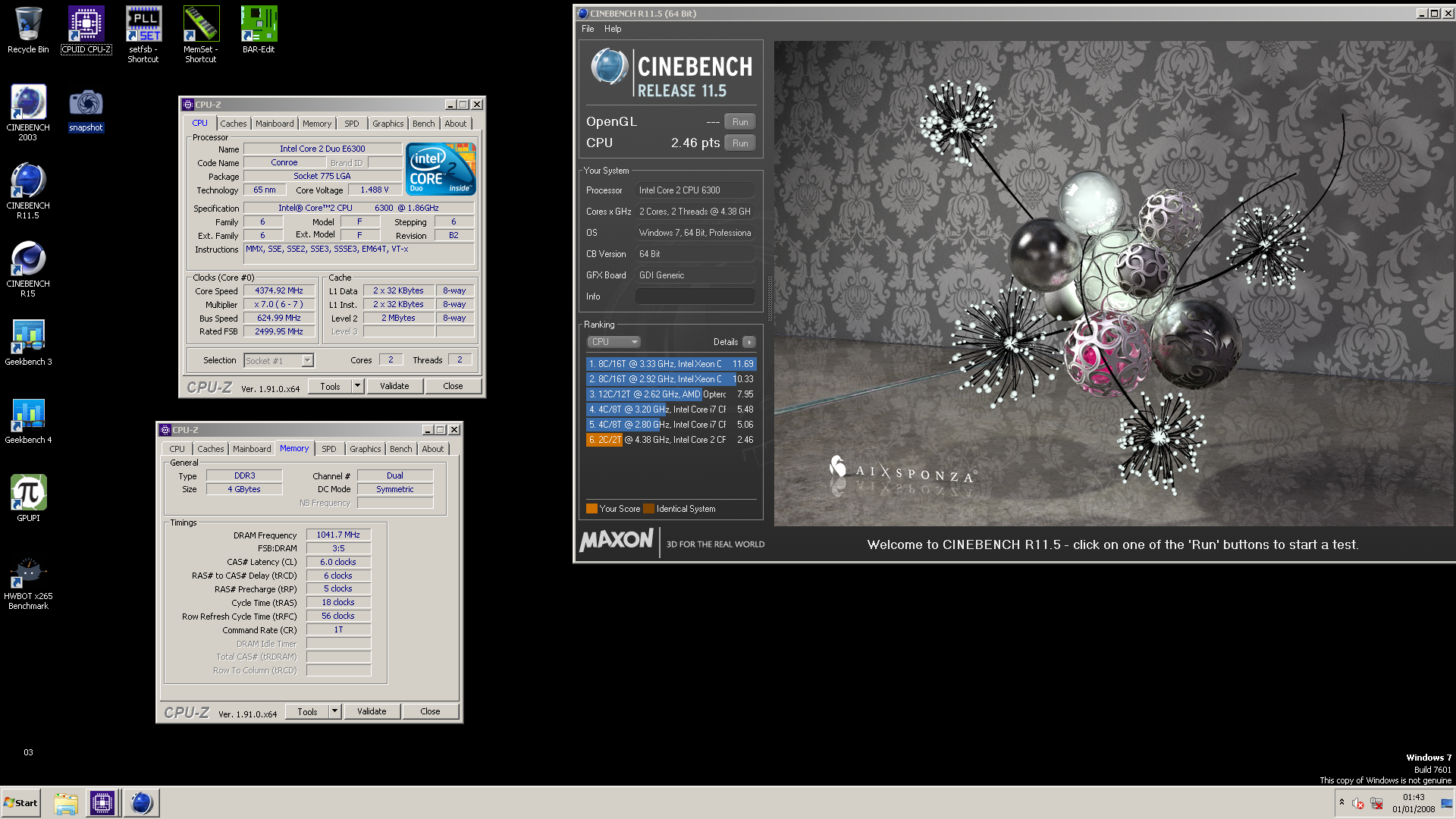Click the Intel Core 2 Duo logo

point(441,169)
